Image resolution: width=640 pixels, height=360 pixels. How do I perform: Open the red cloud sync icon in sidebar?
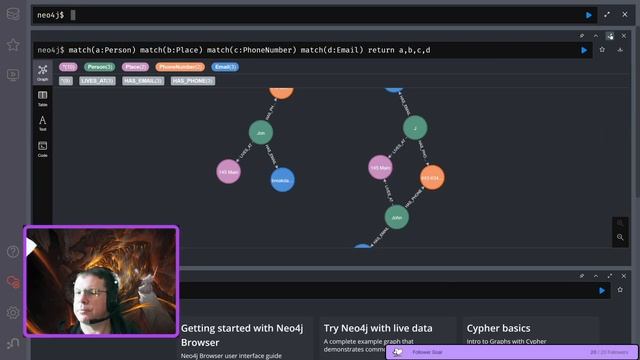(13, 282)
